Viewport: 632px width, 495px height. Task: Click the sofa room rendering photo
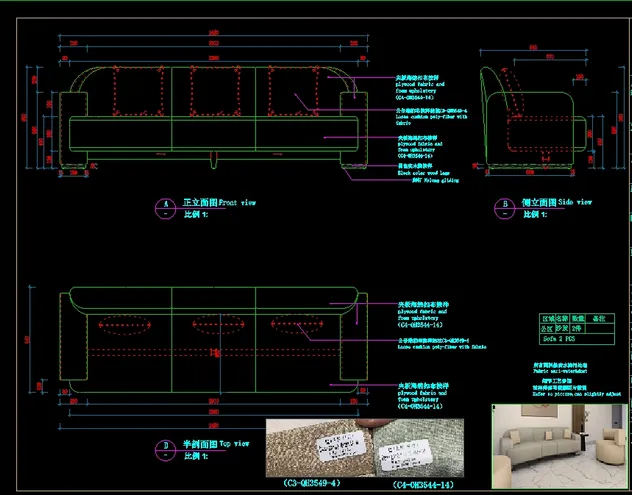pyautogui.click(x=560, y=446)
